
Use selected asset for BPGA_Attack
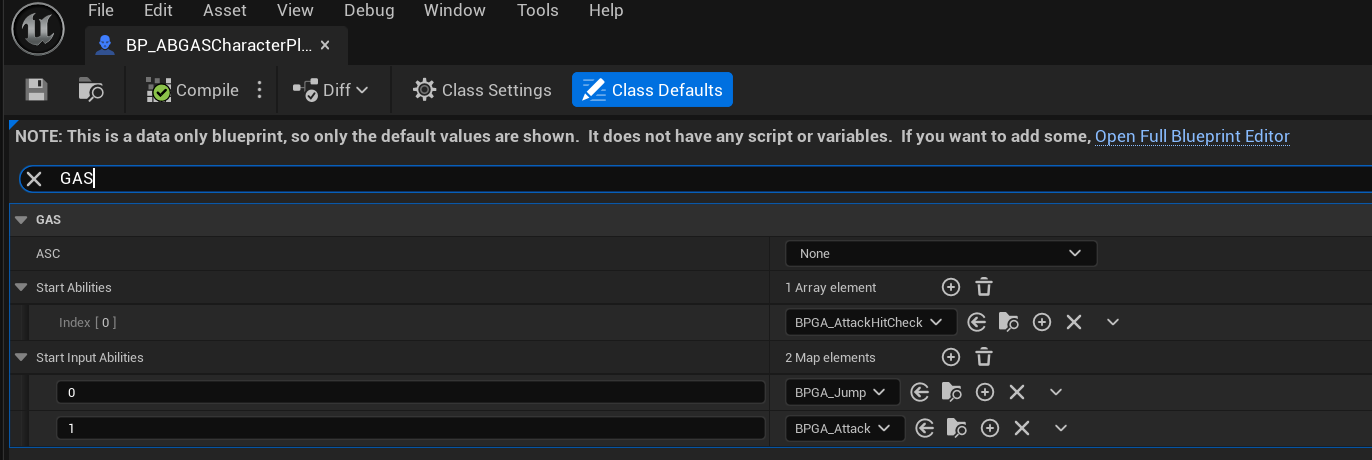[x=925, y=428]
